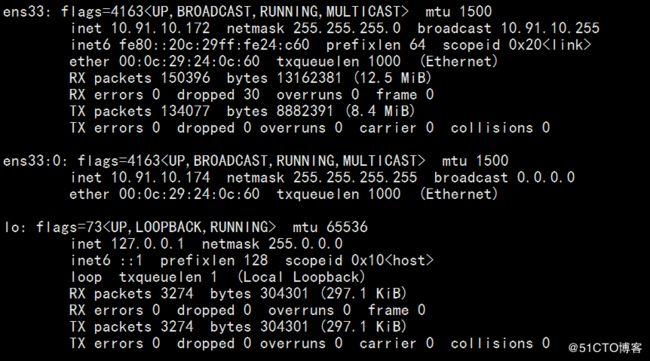Click the 51CTO blog watermark

(x=605, y=347)
